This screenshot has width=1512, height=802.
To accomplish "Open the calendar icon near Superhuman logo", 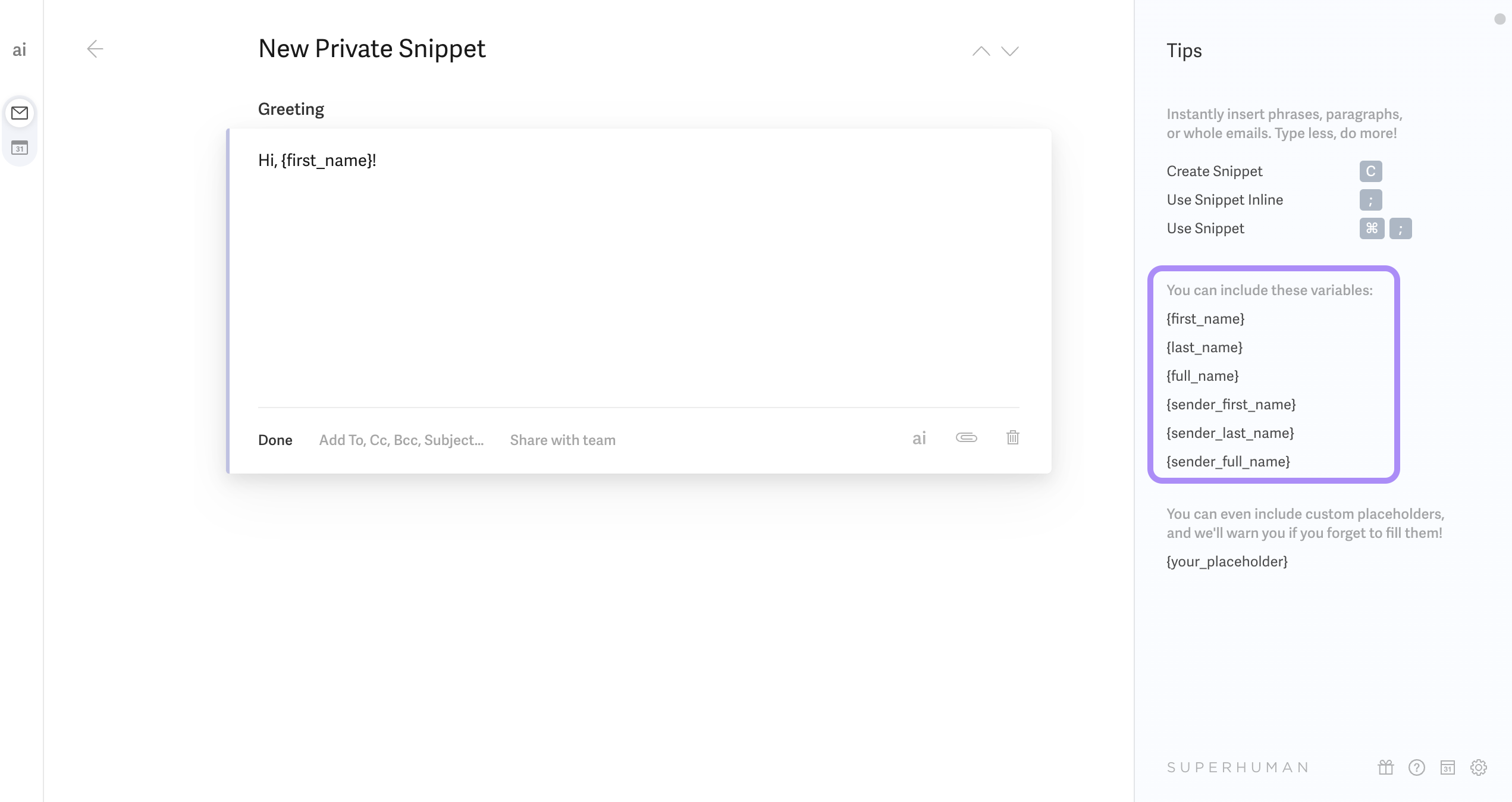I will tap(1447, 767).
